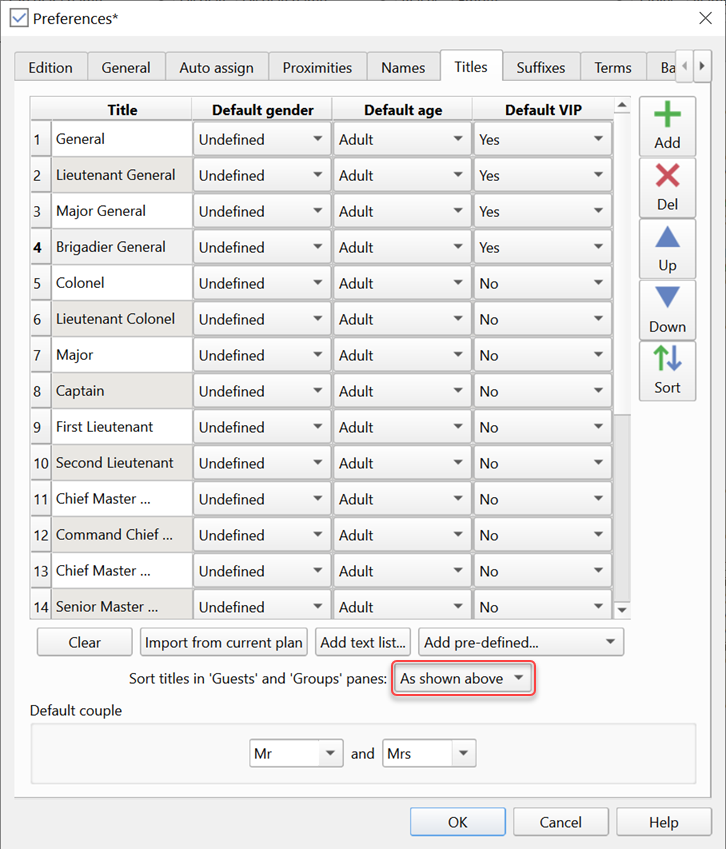
Task: Open Default VIP dropdown for General
Action: tap(541, 140)
